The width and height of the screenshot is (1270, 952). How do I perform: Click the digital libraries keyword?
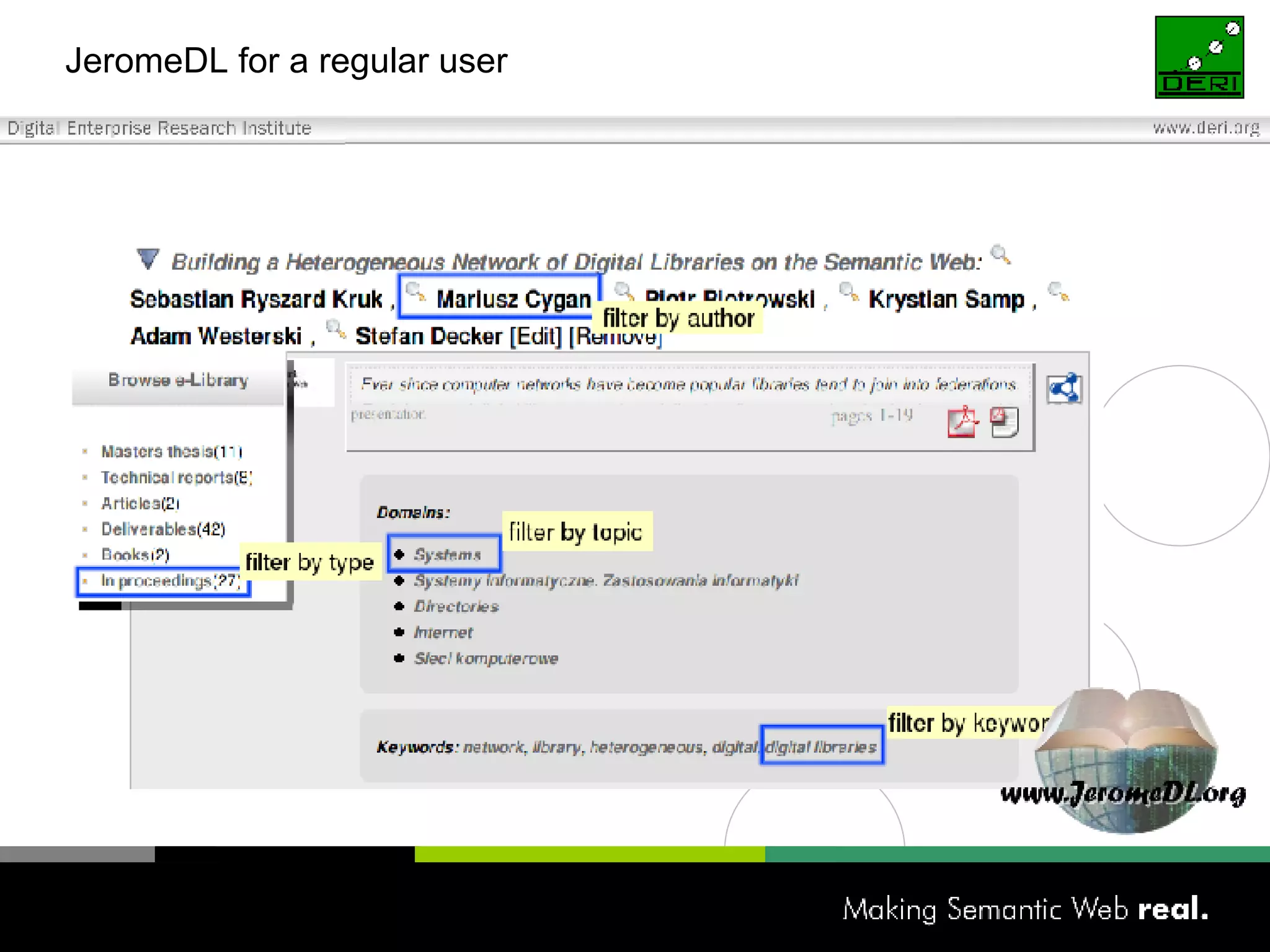(x=820, y=747)
